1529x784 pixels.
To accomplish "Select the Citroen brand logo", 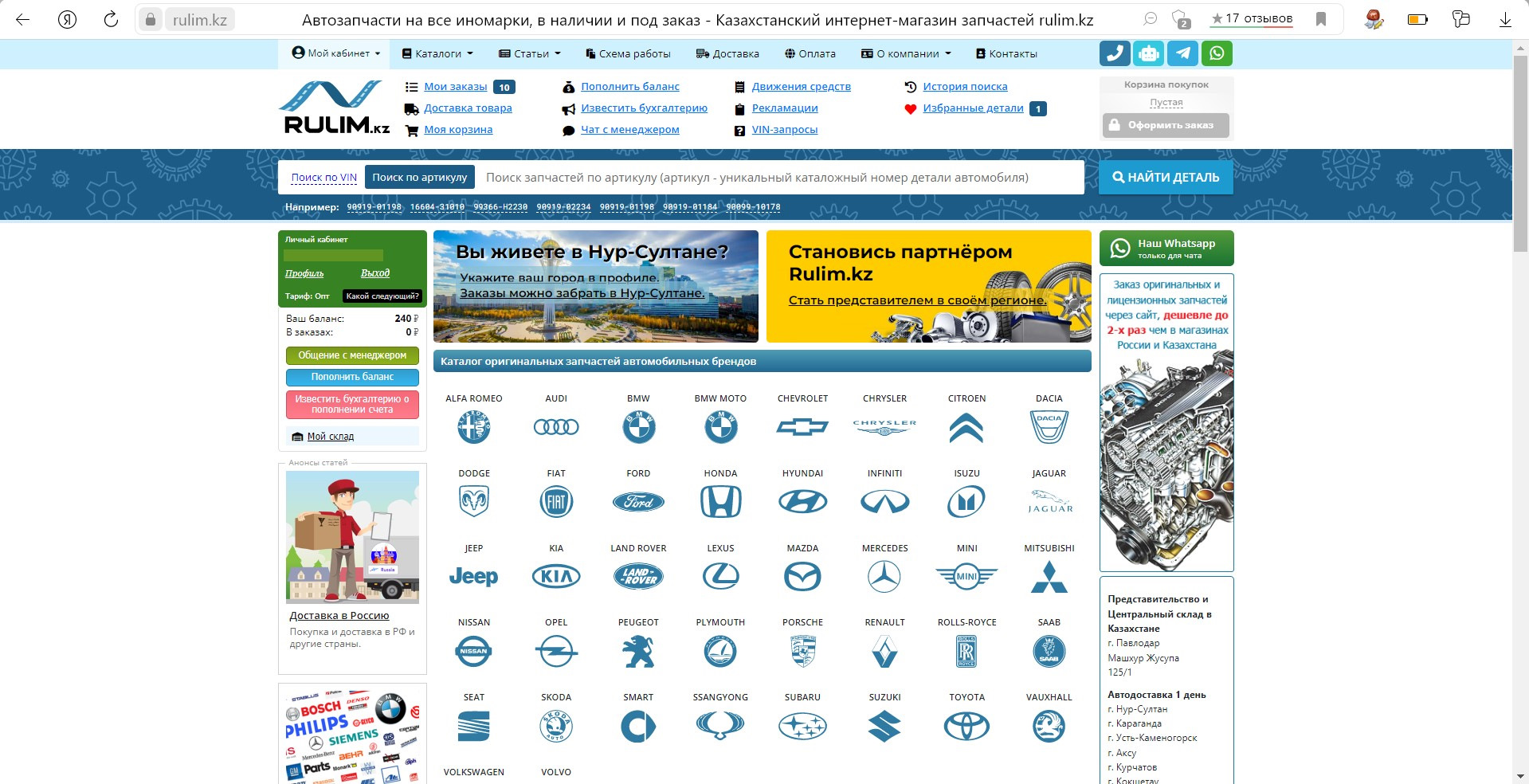I will click(966, 428).
